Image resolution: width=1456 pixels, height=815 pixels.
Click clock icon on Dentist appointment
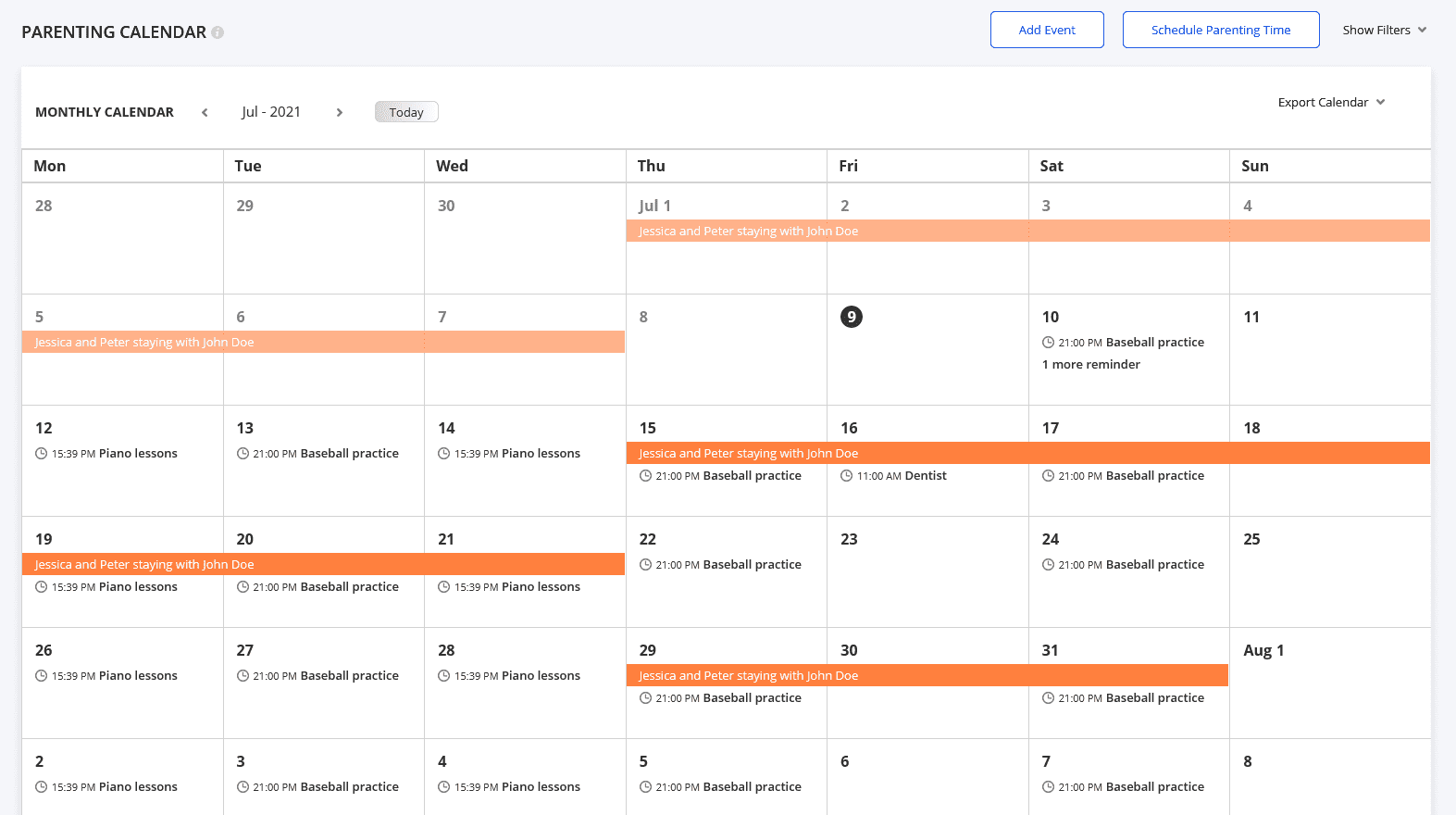(846, 476)
